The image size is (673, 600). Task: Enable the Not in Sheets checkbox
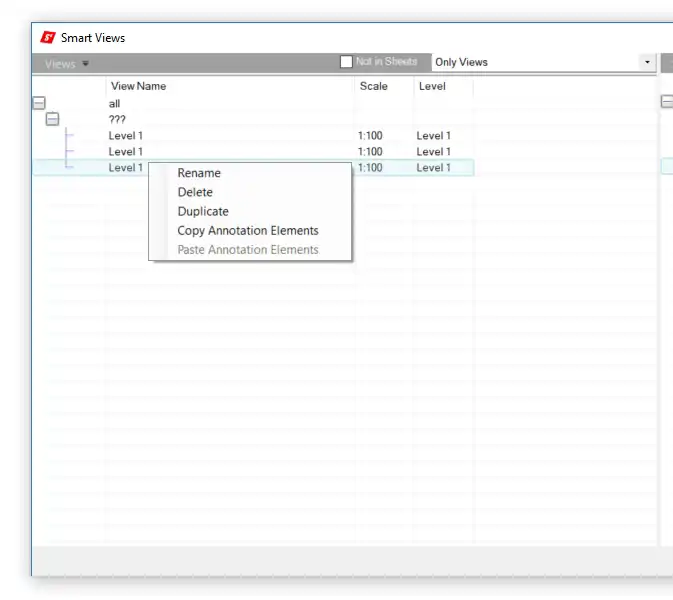point(346,62)
